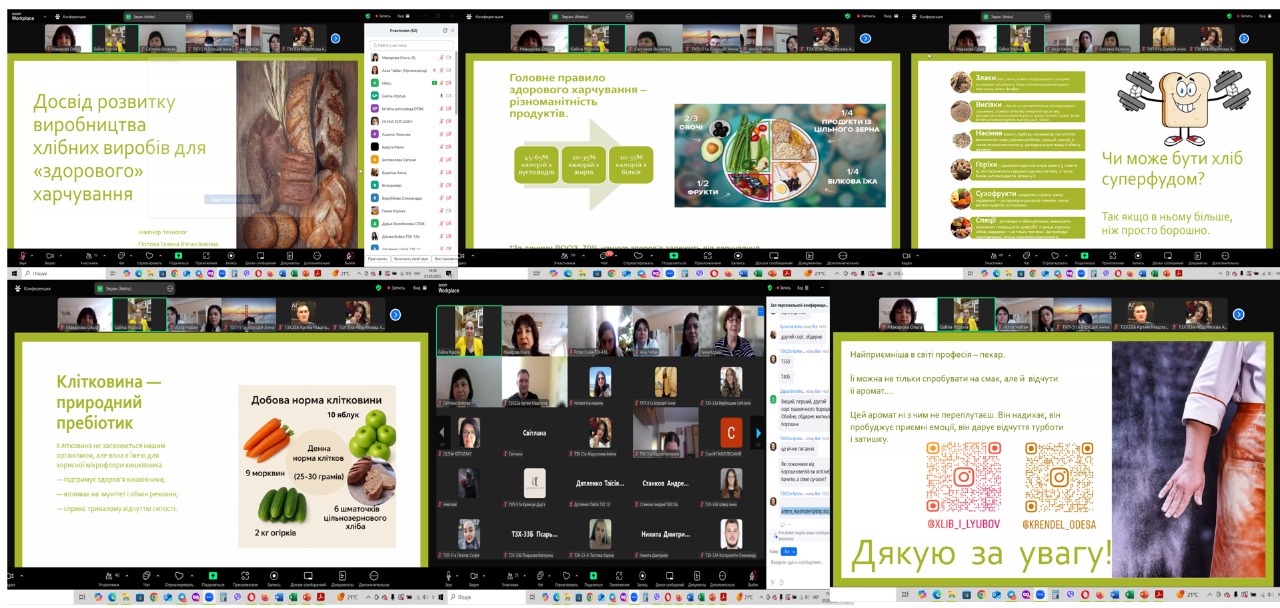1280x608 pixels.
Task: Click green Share button in bread title slide window
Action: point(178,256)
